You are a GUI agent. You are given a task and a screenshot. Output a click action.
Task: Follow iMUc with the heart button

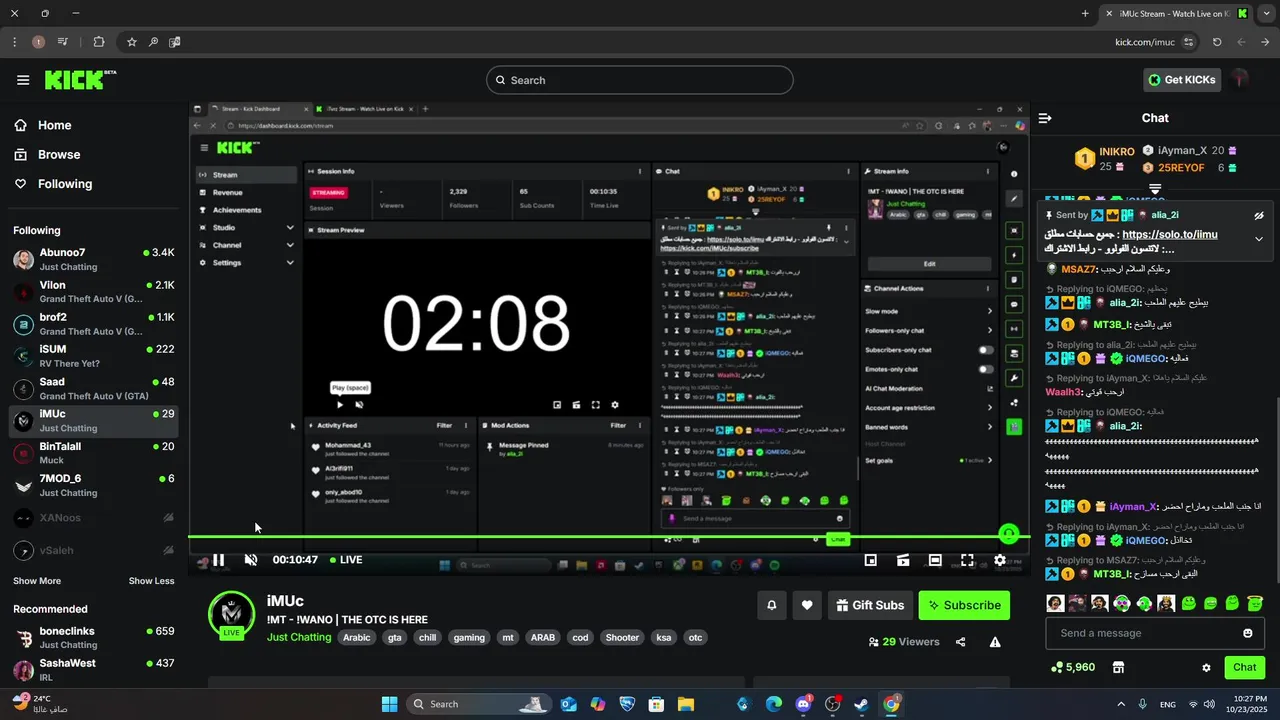tap(807, 605)
